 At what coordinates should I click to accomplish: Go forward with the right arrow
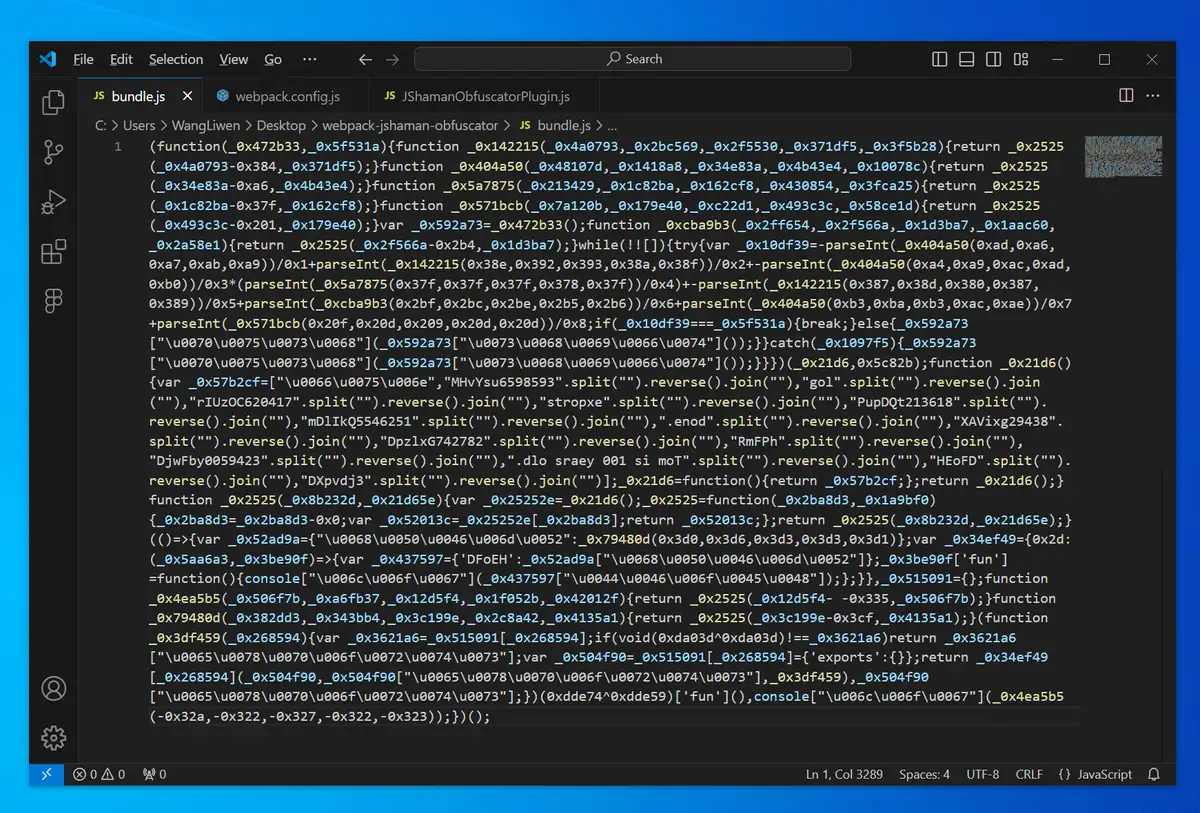(x=392, y=59)
